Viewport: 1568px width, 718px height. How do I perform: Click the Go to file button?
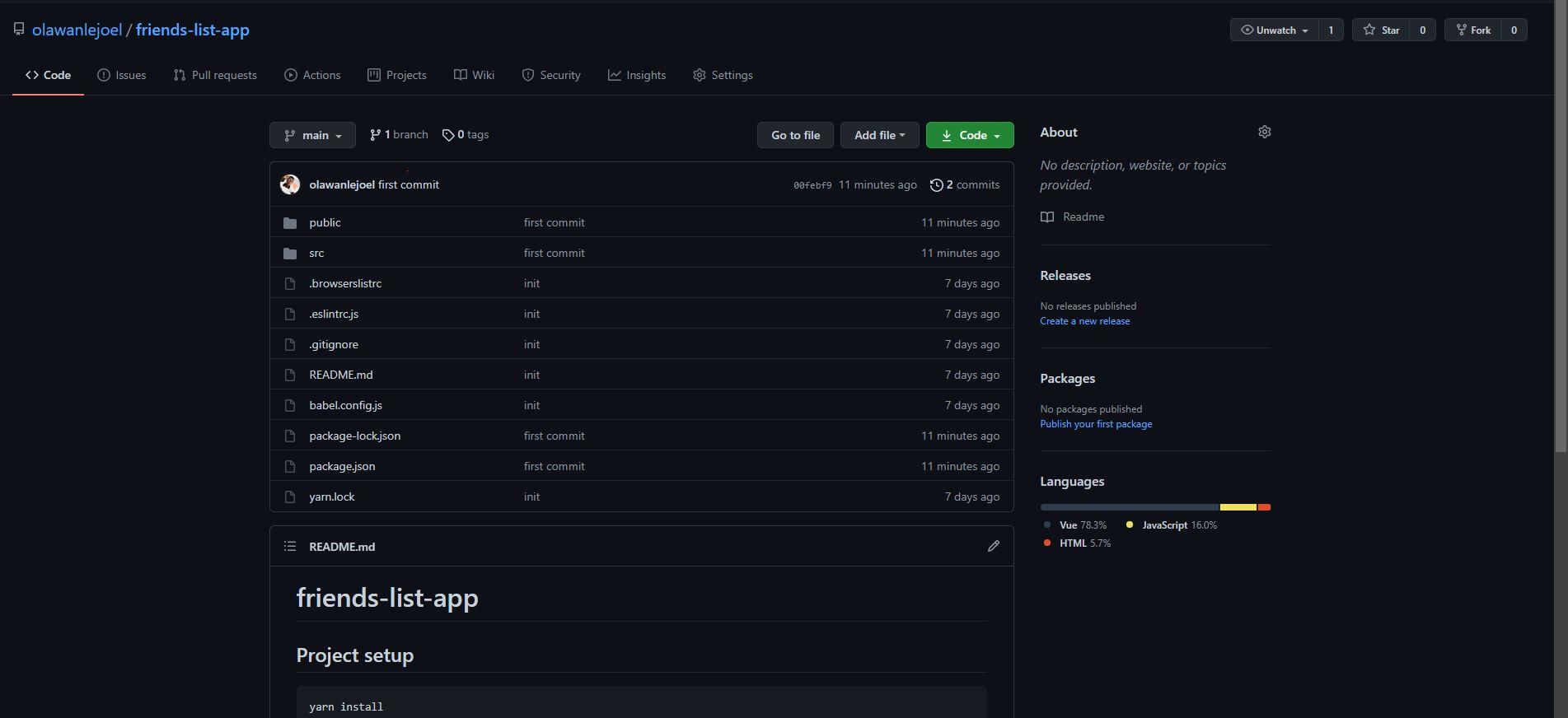click(795, 135)
